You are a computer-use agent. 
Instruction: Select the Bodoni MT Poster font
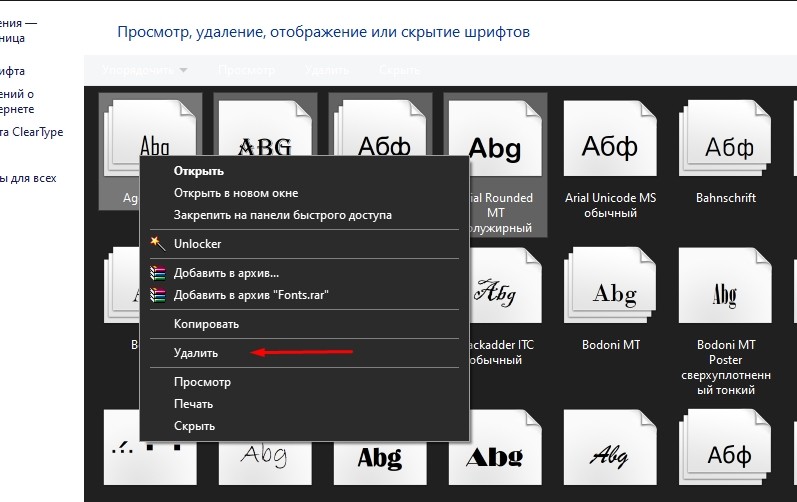pyautogui.click(x=726, y=321)
